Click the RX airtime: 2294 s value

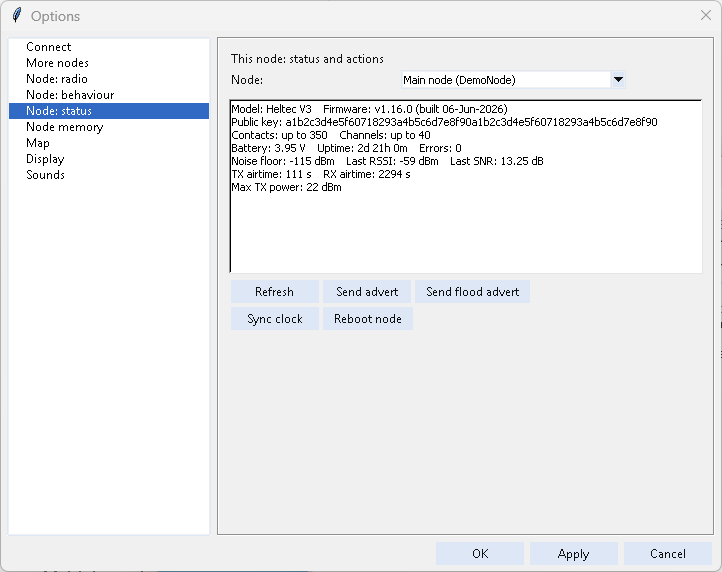[x=367, y=174]
